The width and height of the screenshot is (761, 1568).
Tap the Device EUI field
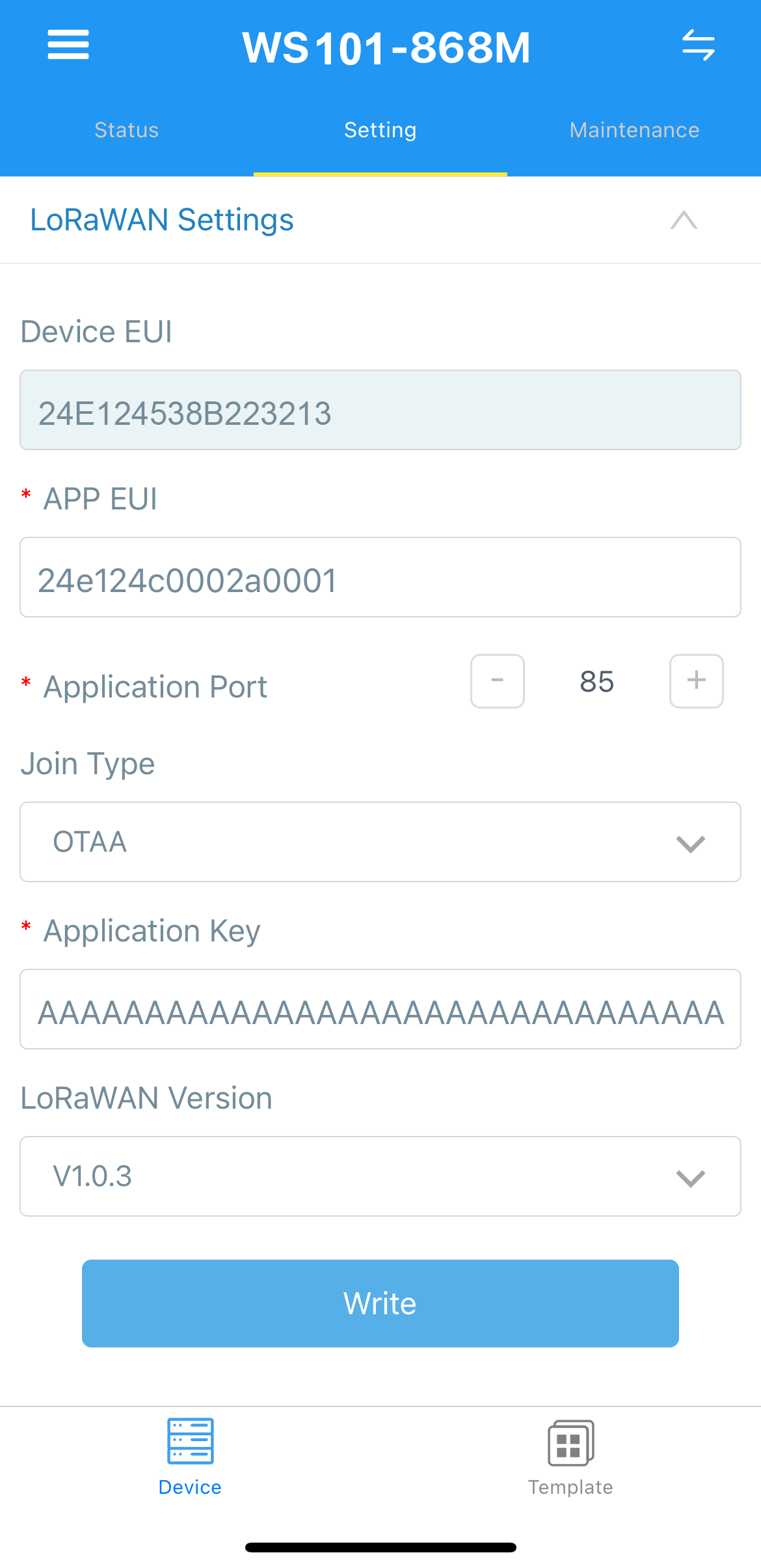coord(380,411)
